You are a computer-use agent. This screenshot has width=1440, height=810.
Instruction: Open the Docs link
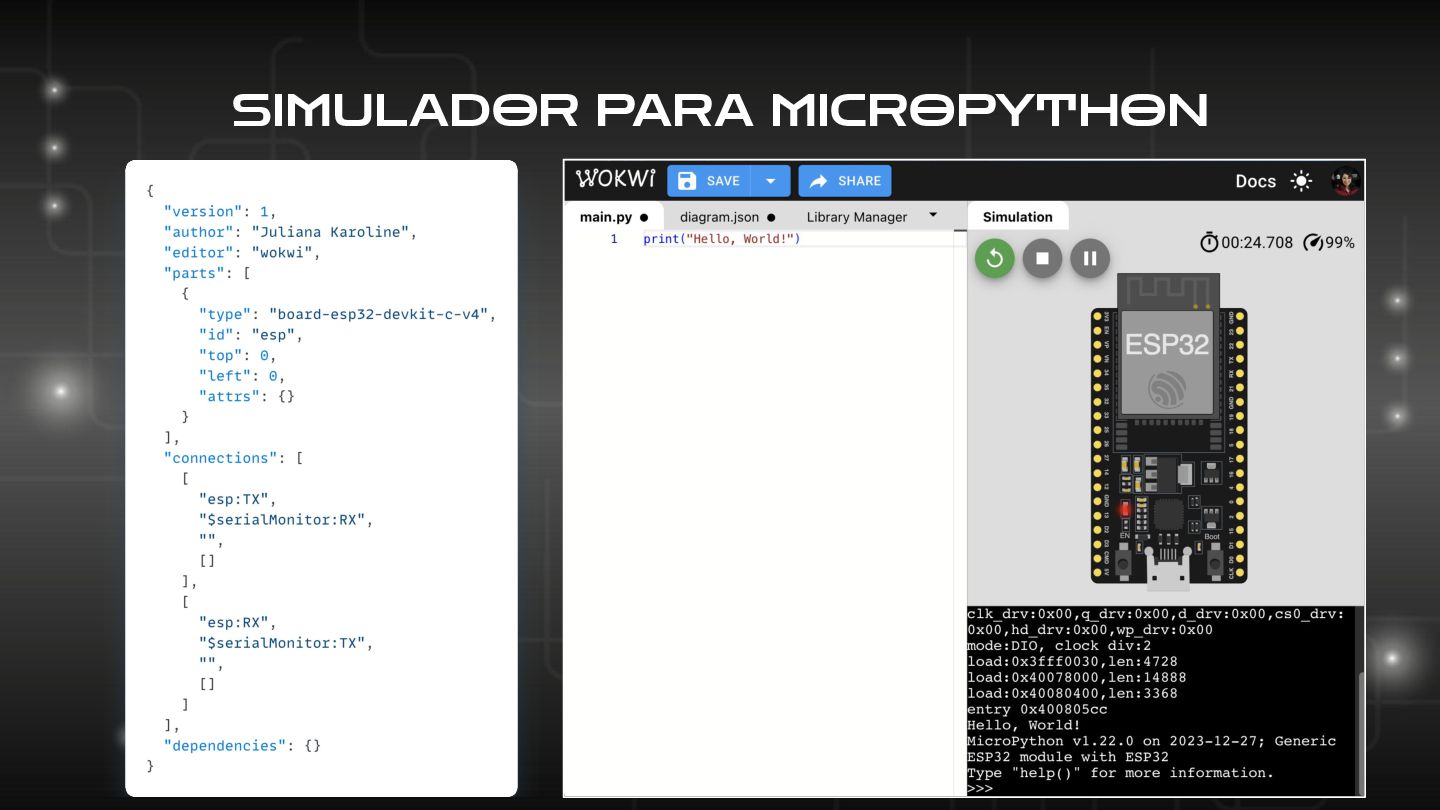point(1255,181)
